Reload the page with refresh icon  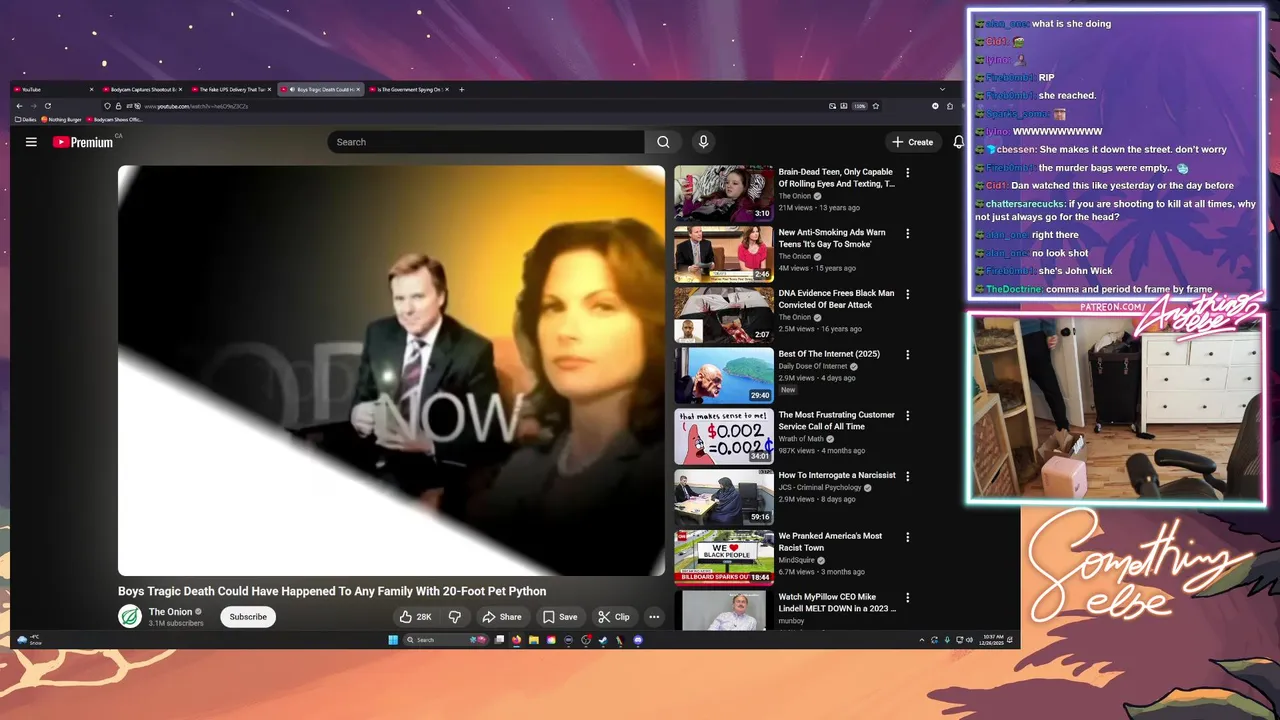(x=47, y=106)
